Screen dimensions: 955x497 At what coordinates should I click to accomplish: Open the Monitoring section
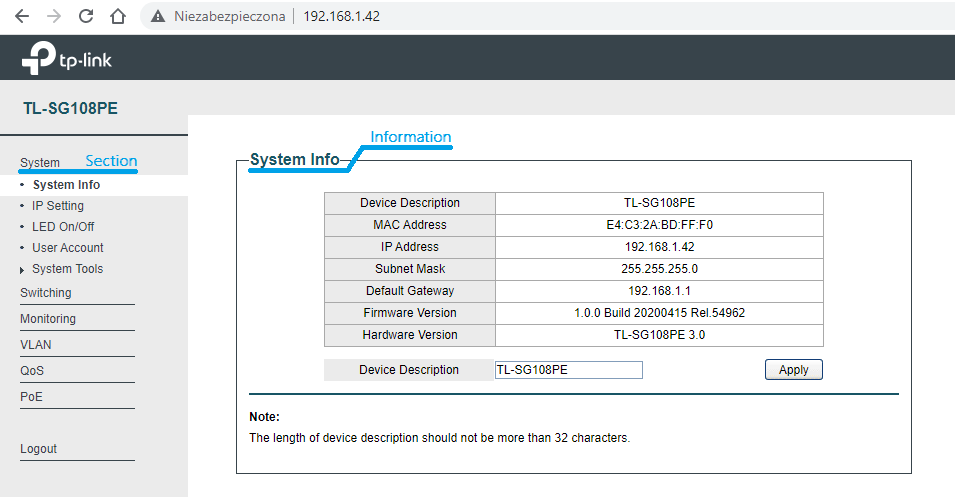[x=48, y=319]
